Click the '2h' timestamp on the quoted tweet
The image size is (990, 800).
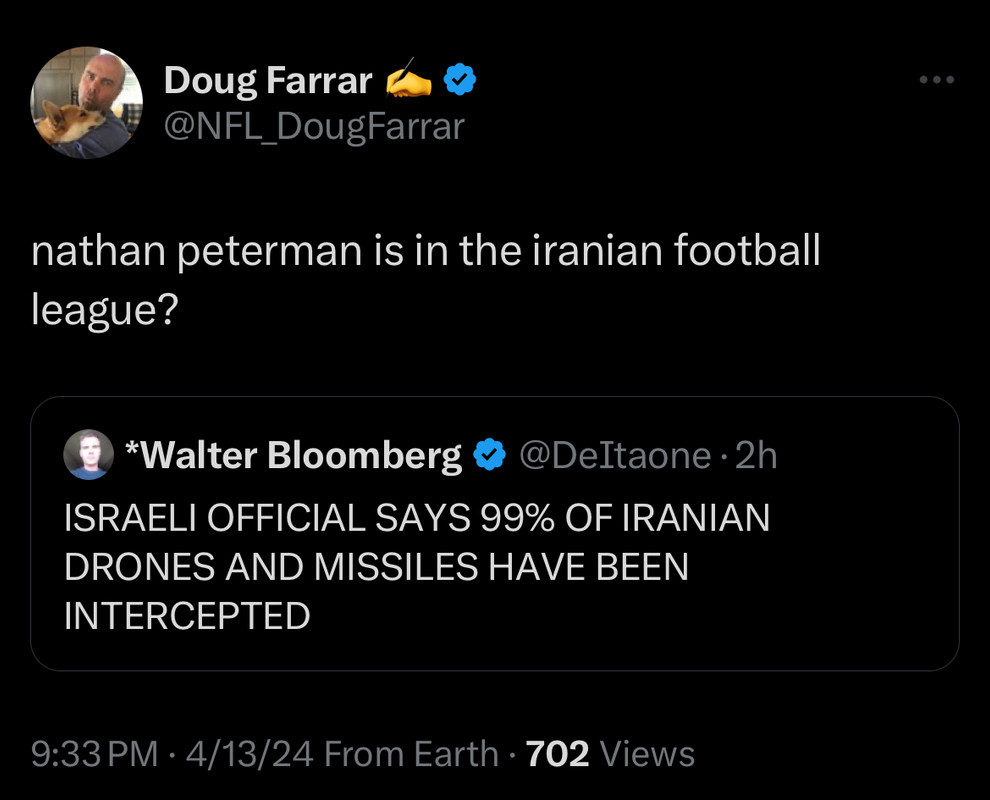click(755, 455)
